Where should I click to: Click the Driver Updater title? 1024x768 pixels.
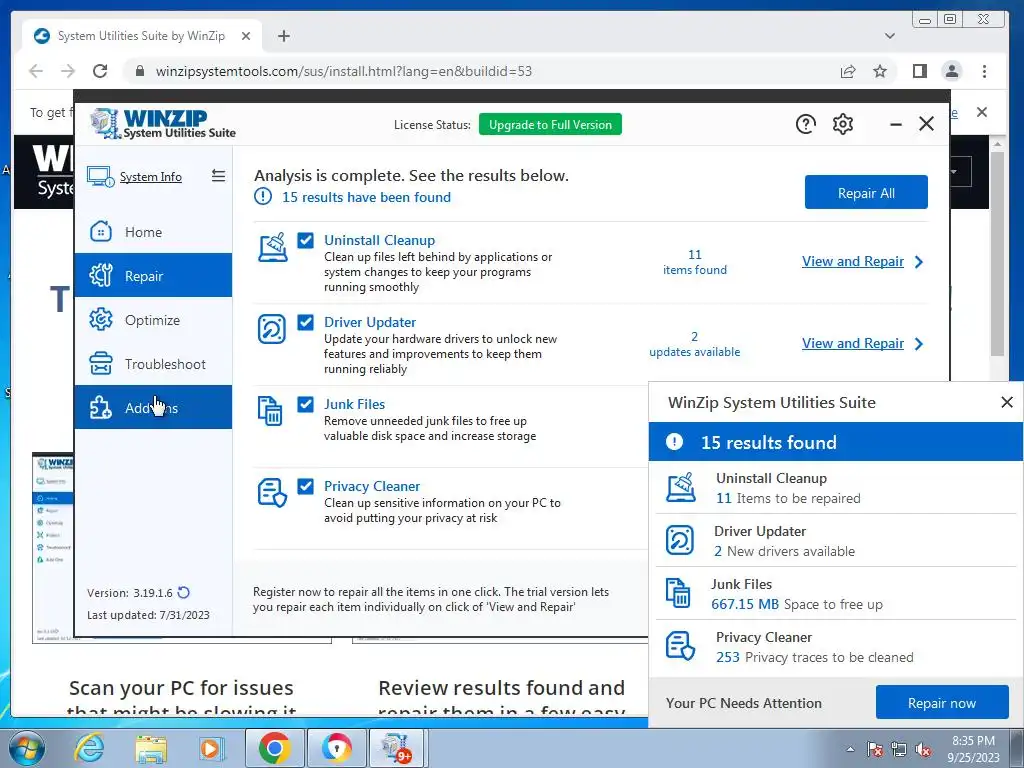[370, 322]
